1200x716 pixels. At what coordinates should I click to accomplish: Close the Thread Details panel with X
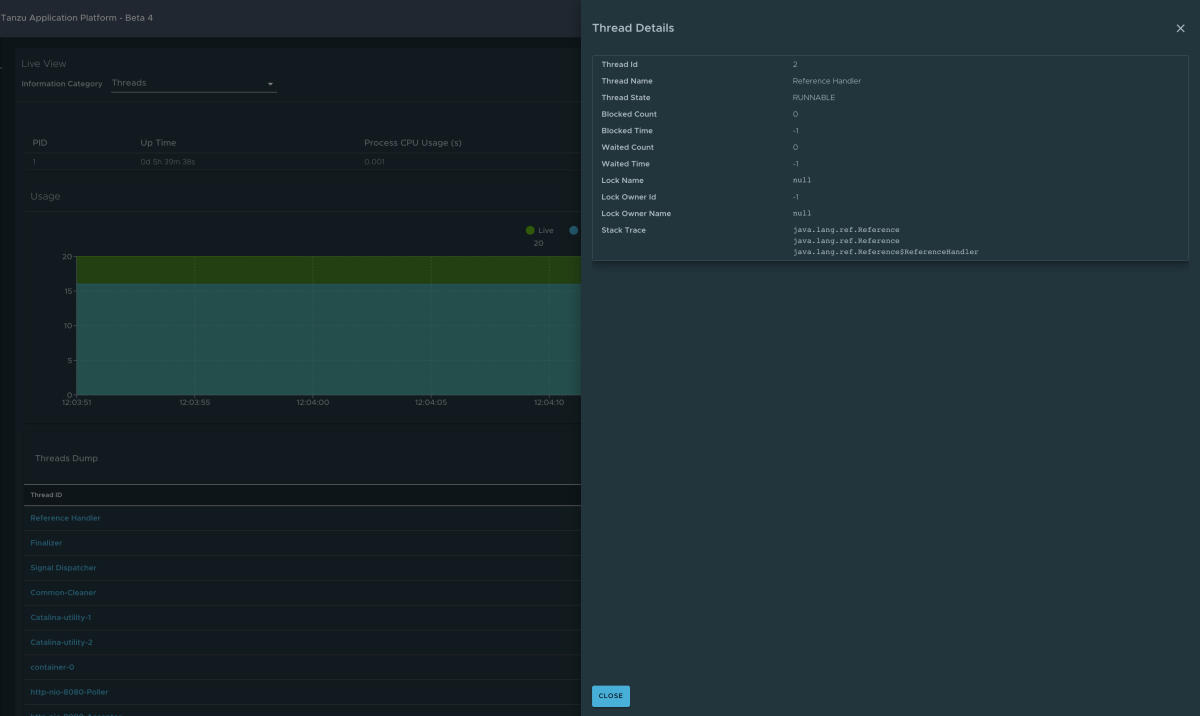(x=1180, y=29)
